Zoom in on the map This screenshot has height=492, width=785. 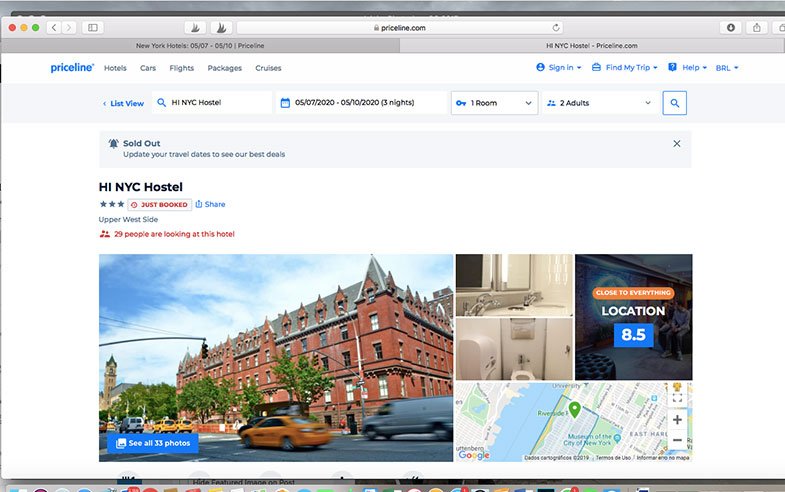click(x=677, y=420)
